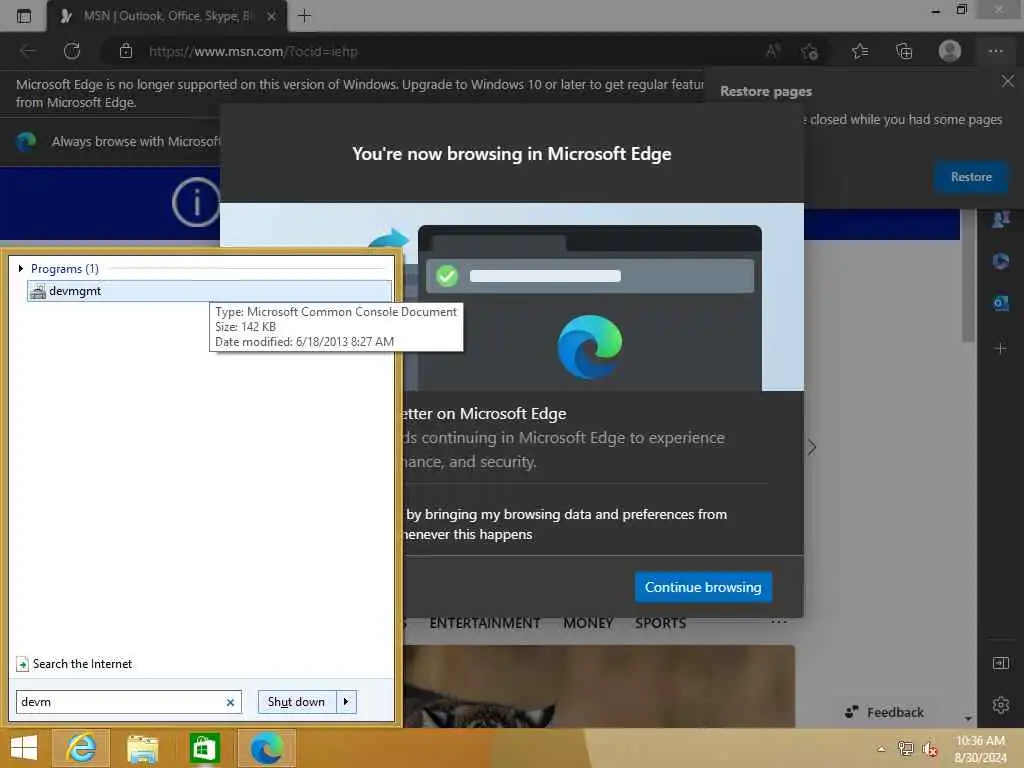Image resolution: width=1024 pixels, height=768 pixels.
Task: Open Edge profile avatar
Action: pyautogui.click(x=950, y=51)
